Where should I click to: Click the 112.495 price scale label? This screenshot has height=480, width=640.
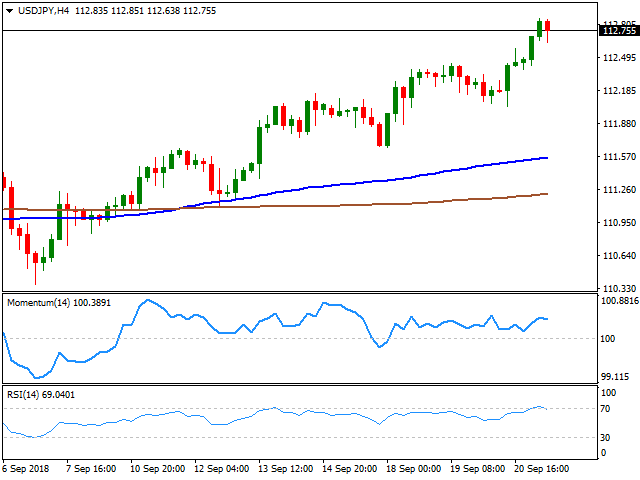pyautogui.click(x=619, y=58)
